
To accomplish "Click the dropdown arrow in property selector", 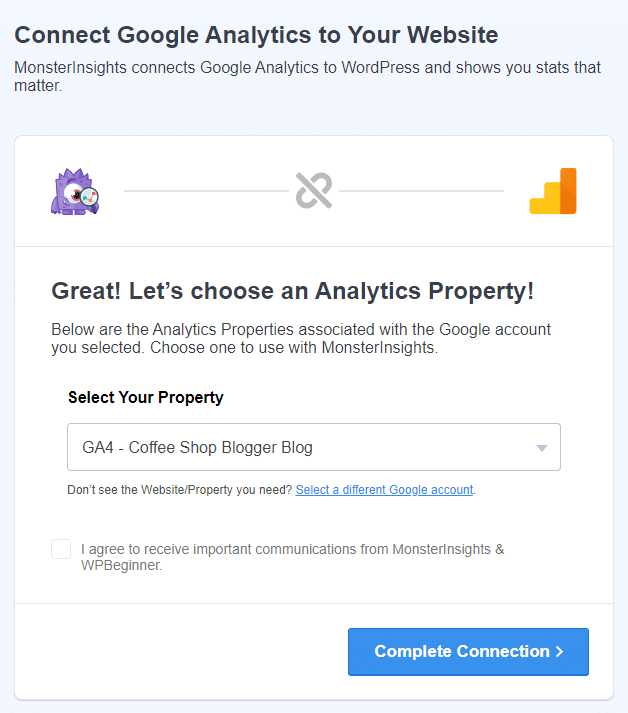I will click(x=542, y=448).
